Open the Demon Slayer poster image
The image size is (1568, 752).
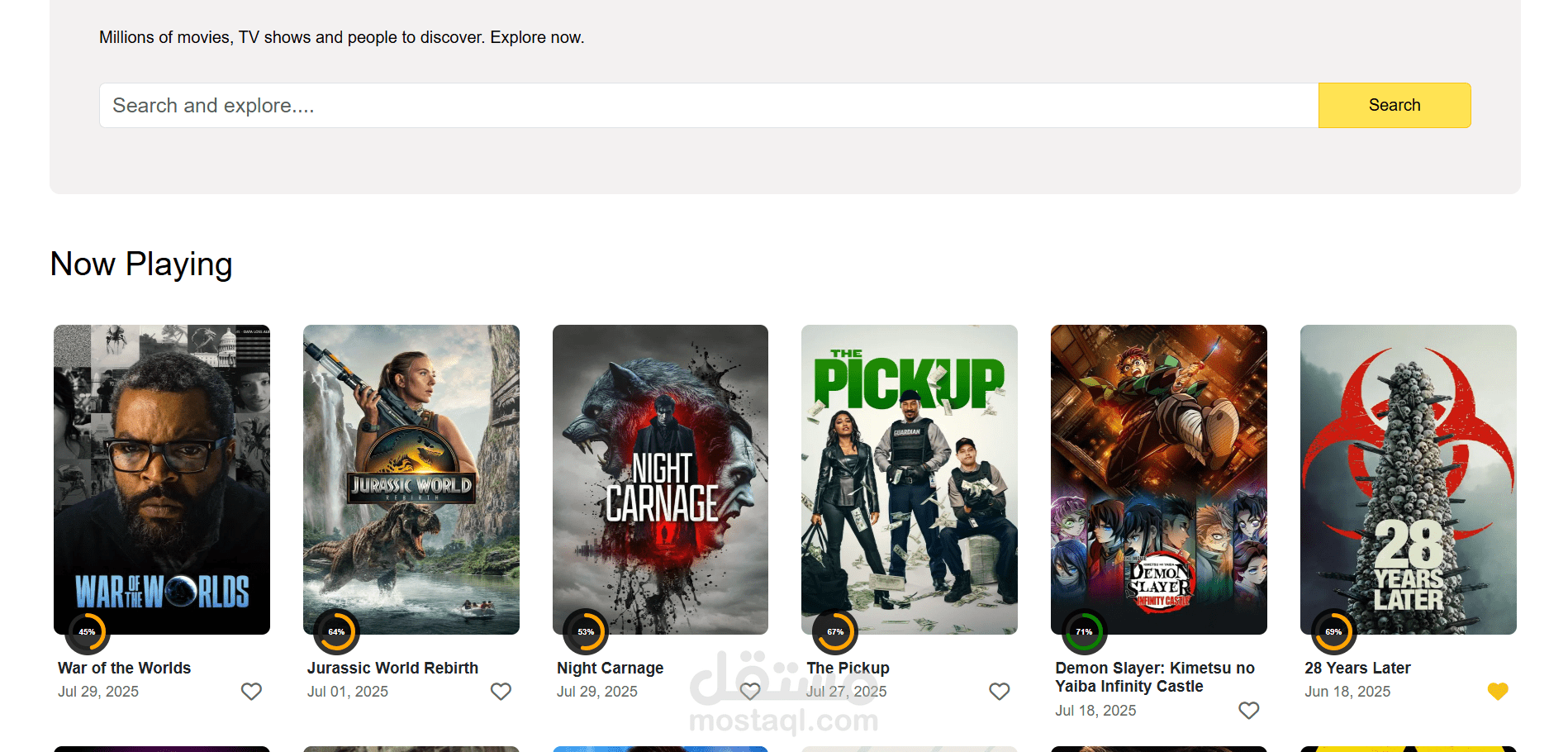pos(1159,479)
